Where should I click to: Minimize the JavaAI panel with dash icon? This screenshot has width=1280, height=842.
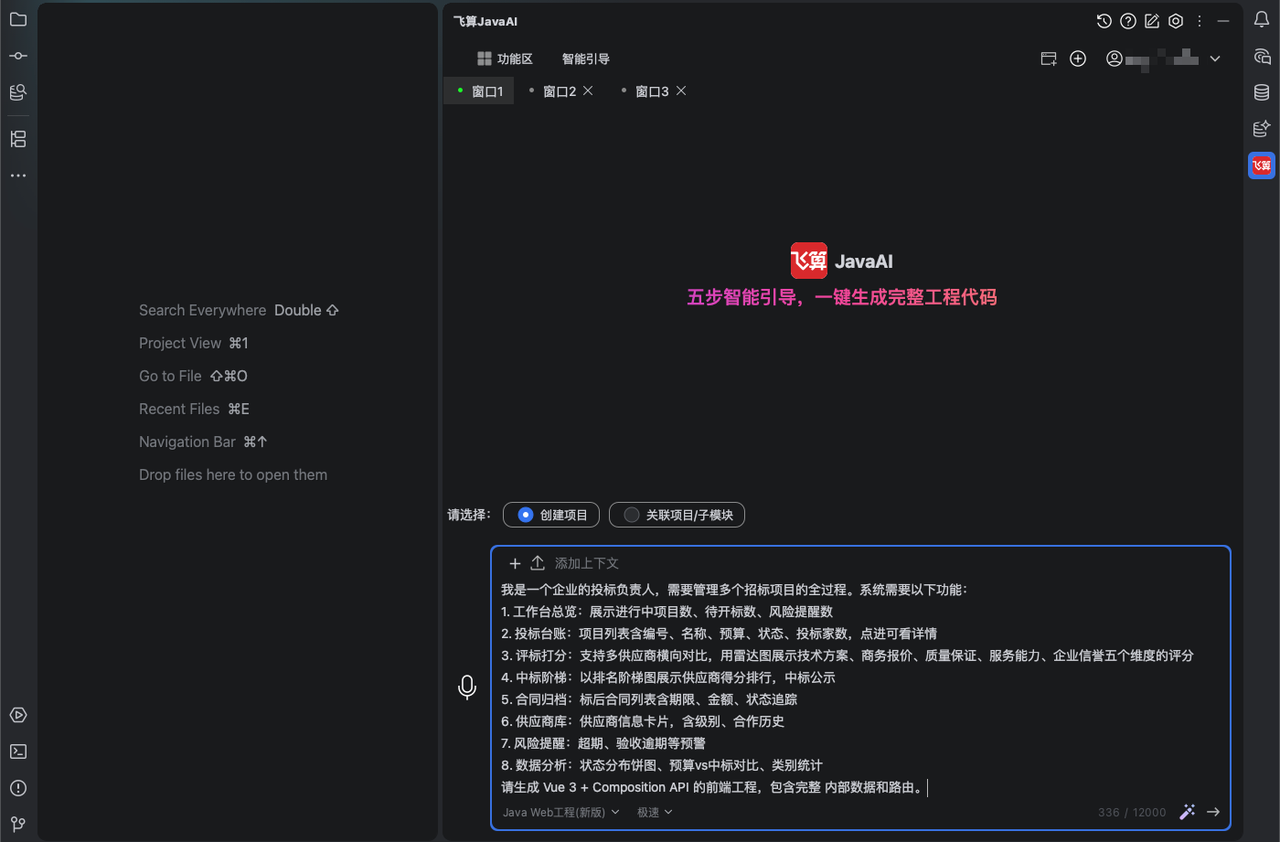coord(1223,21)
